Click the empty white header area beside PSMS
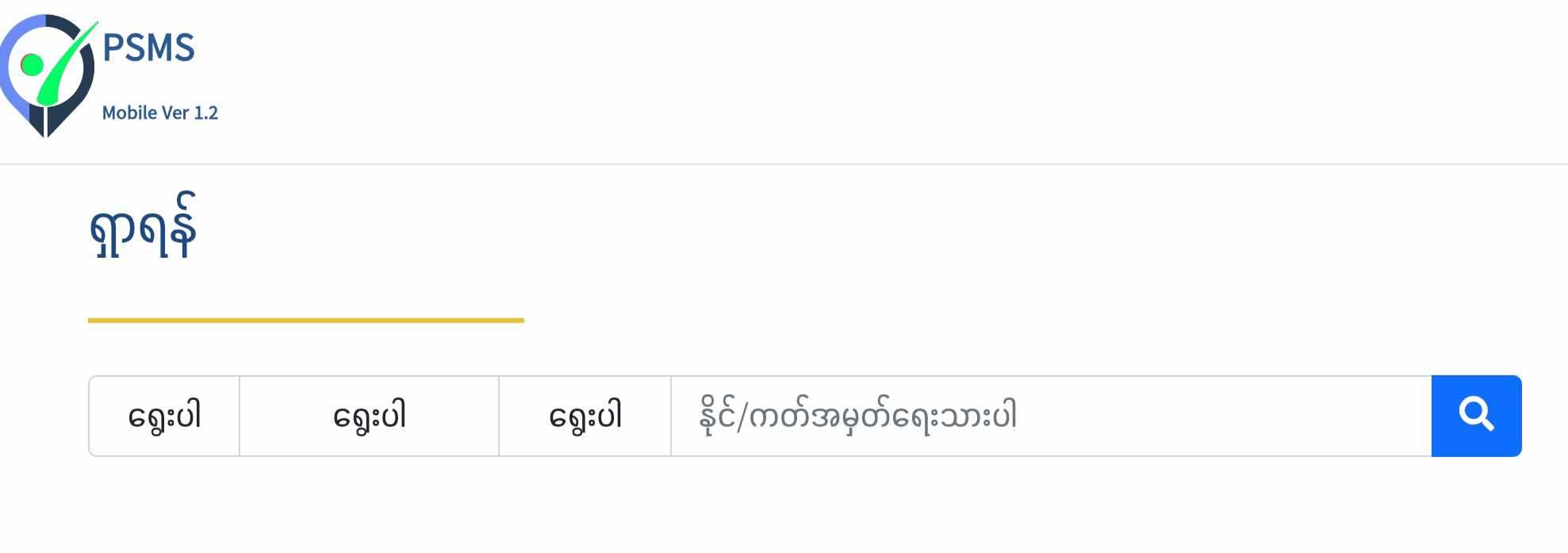Screen dimensions: 1568x553 [x=872, y=79]
